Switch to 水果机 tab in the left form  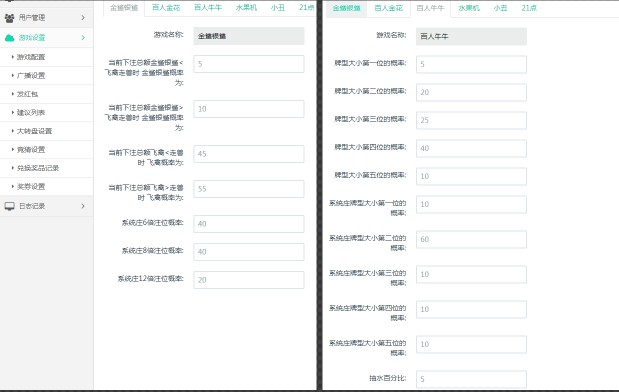click(x=246, y=8)
